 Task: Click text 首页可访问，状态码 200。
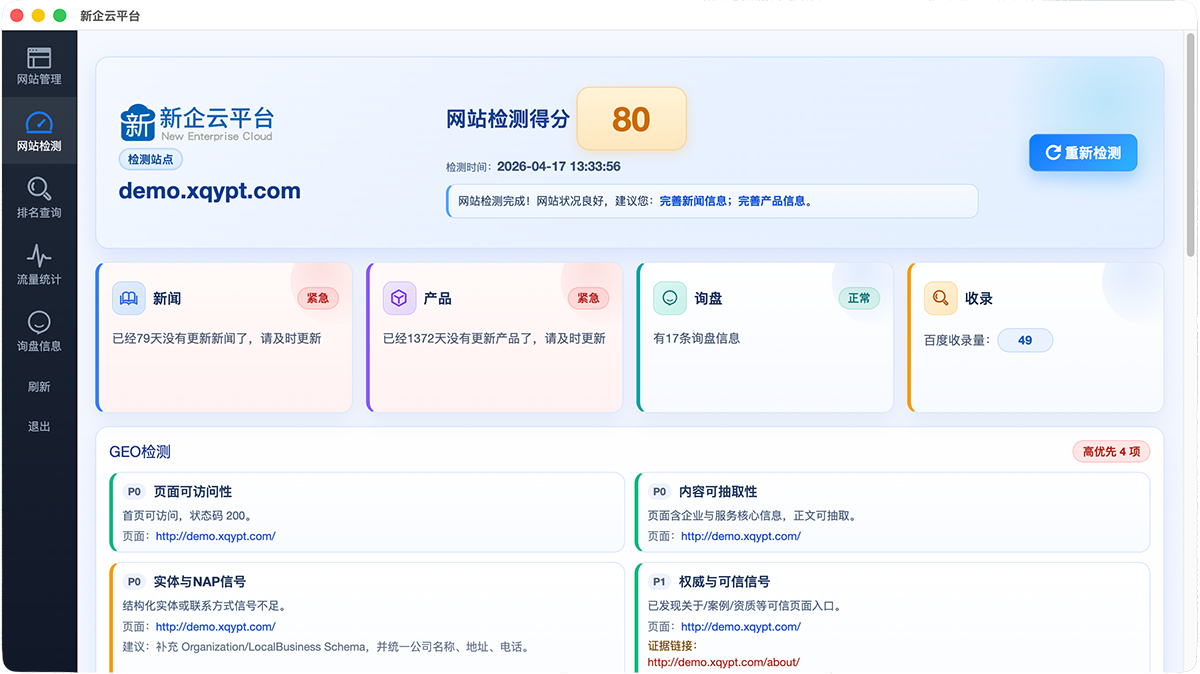coord(187,516)
